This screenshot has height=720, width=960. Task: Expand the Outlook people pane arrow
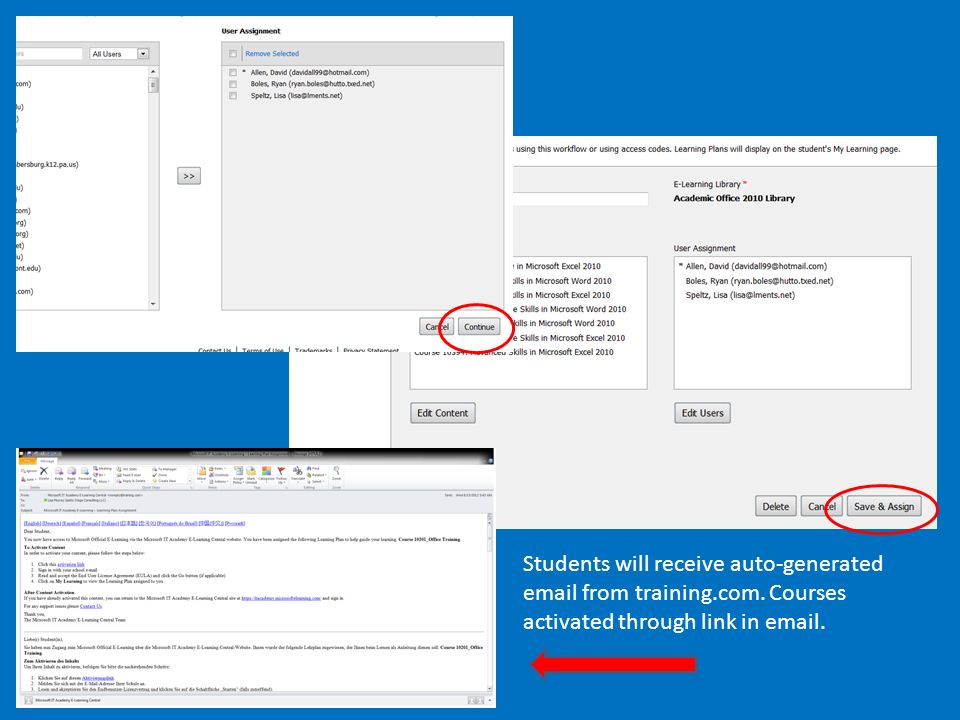pos(489,700)
